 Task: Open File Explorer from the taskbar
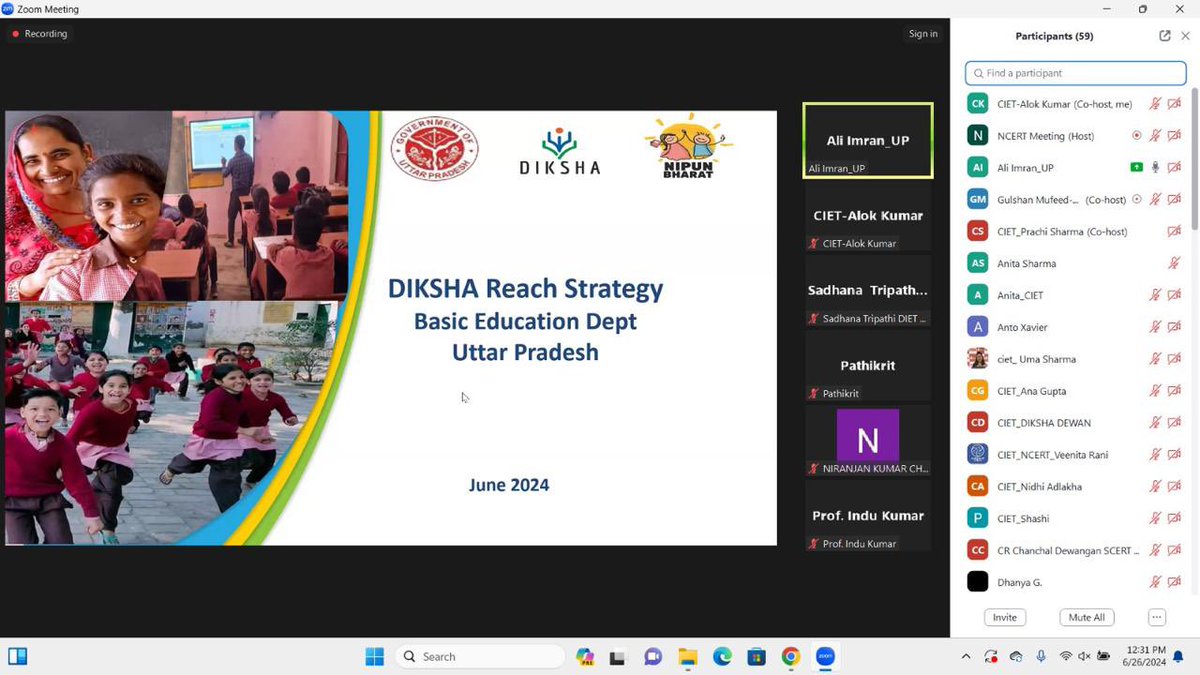coord(687,657)
